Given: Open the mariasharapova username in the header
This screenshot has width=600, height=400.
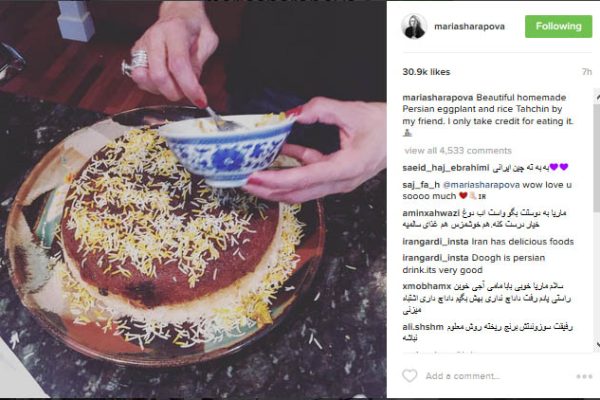Looking at the screenshot, I should coord(470,26).
